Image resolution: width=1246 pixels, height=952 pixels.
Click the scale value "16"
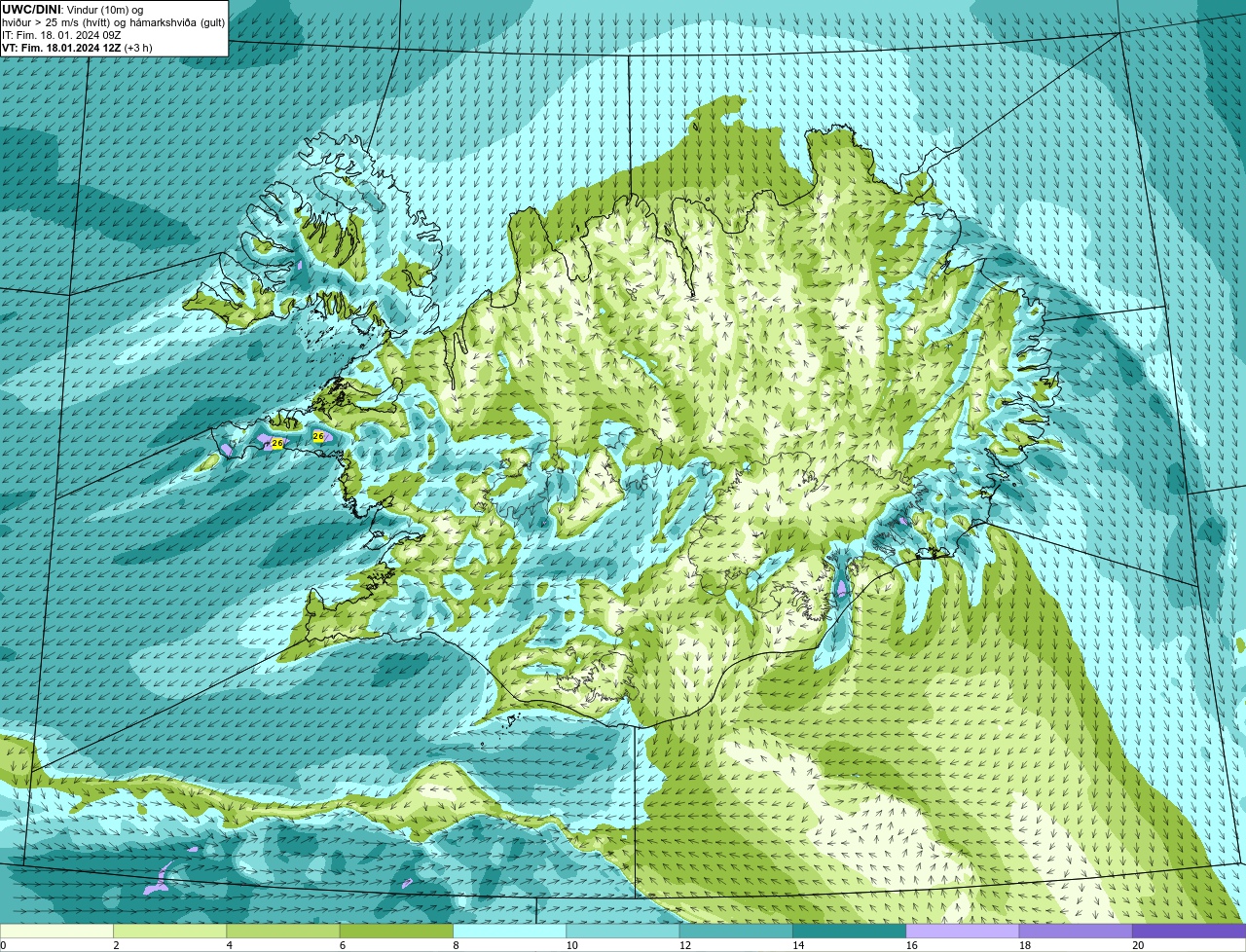pyautogui.click(x=911, y=945)
